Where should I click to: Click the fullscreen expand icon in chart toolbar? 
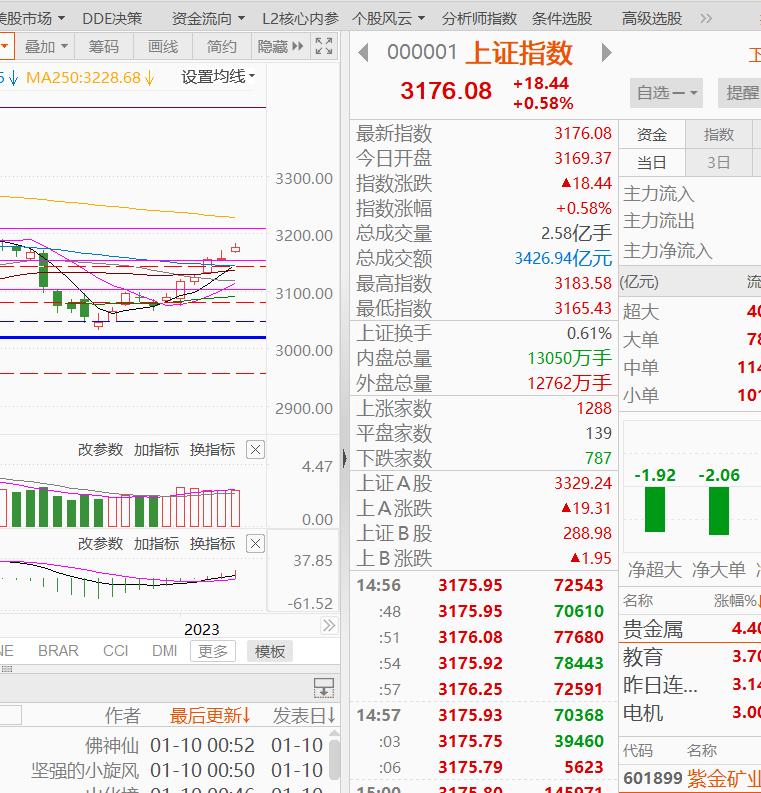[x=324, y=47]
